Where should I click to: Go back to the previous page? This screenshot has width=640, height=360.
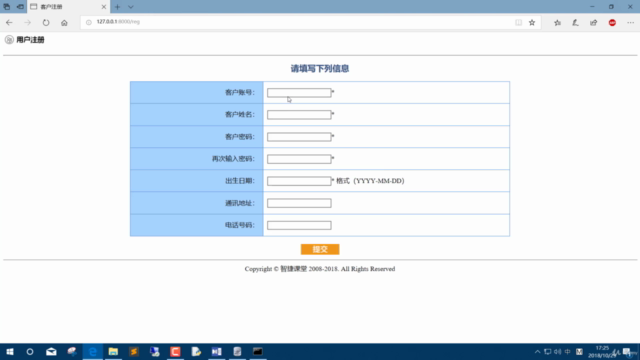[9, 22]
